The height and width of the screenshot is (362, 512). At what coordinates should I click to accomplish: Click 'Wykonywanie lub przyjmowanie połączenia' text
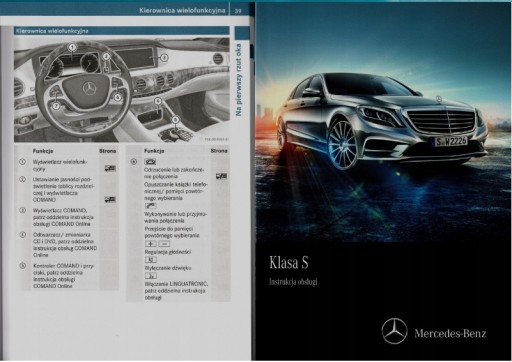175,217
